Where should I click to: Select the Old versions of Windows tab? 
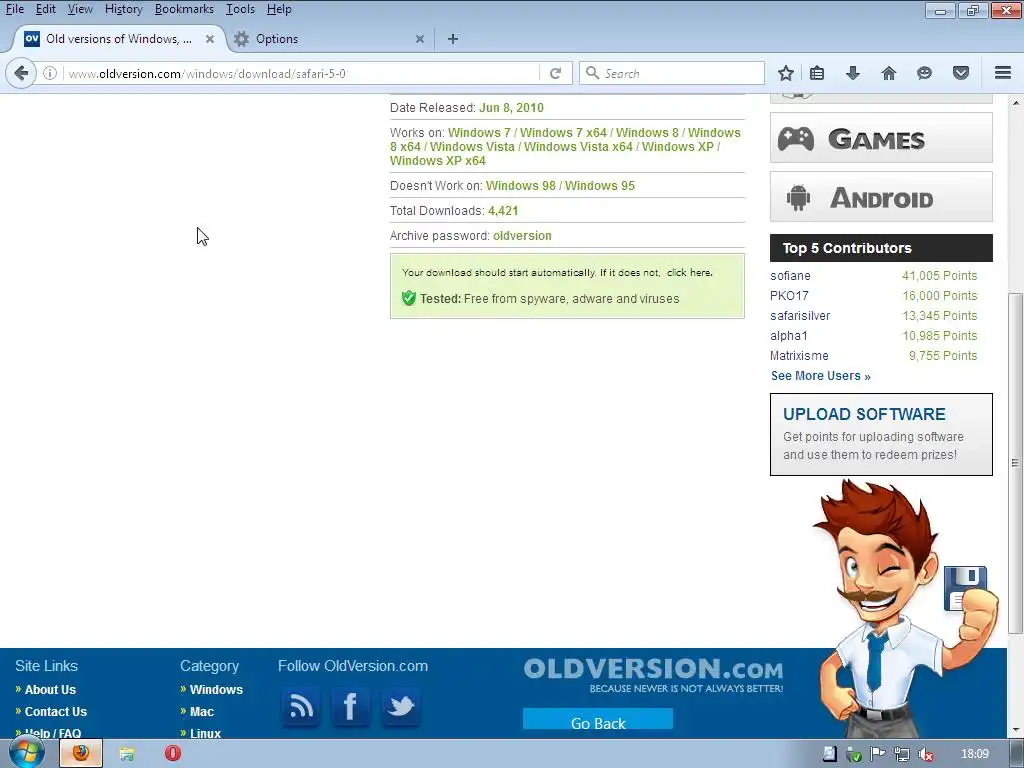point(119,39)
